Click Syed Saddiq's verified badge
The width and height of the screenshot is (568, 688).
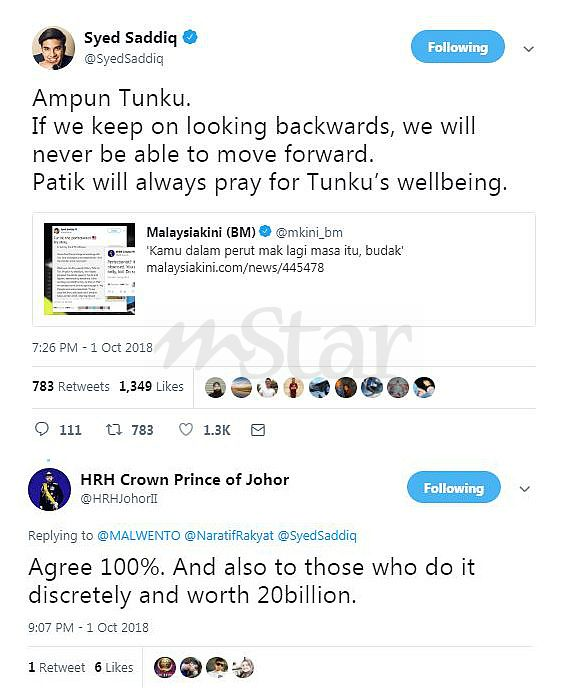click(x=189, y=38)
